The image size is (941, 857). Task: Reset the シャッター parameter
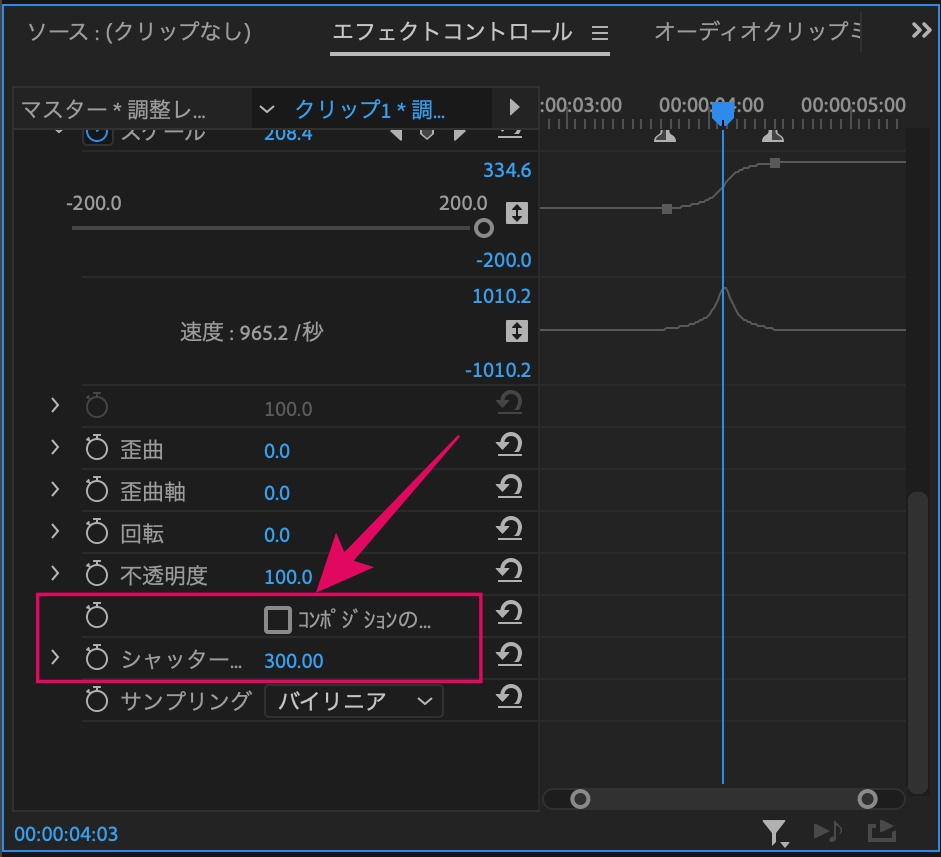click(x=509, y=655)
